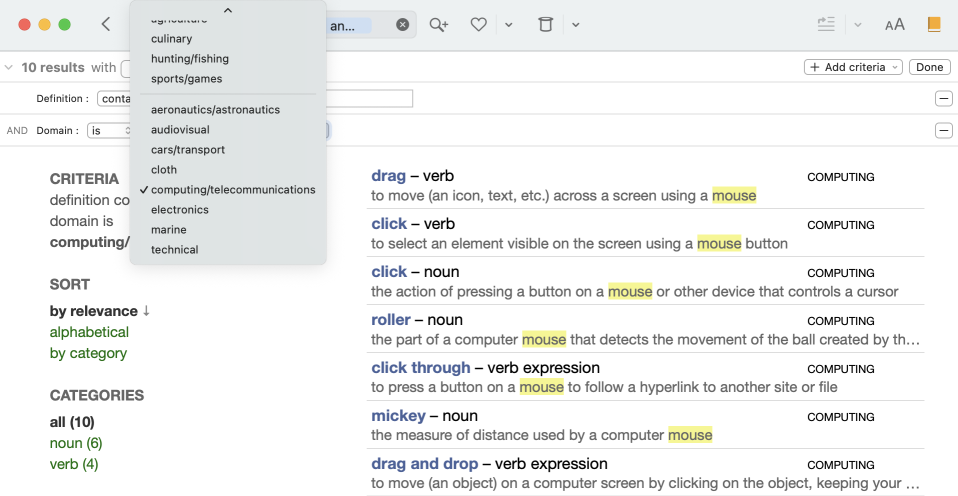Click the back navigation arrow
Screen dimensions: 958x496
click(x=106, y=25)
